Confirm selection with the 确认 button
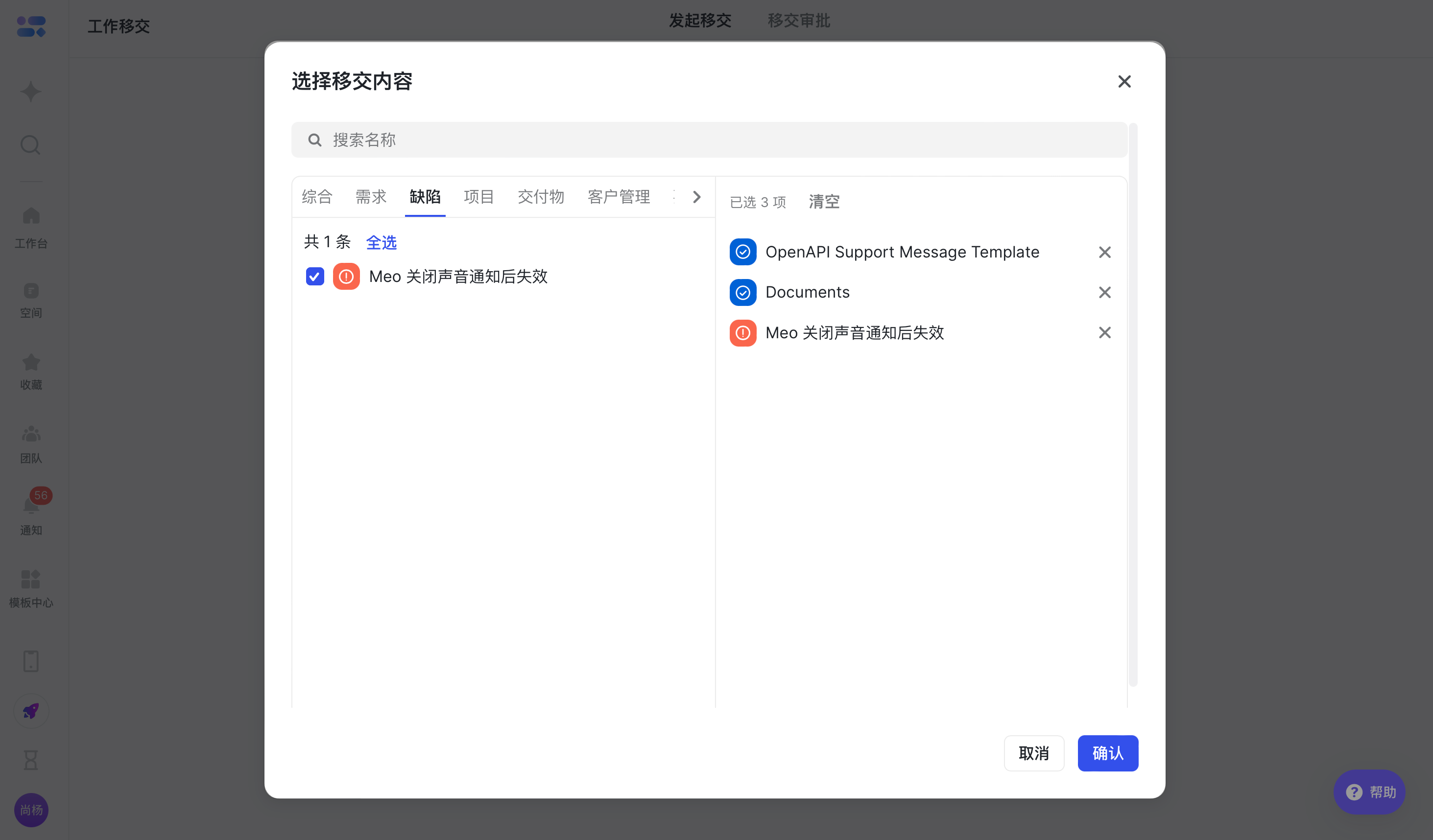The width and height of the screenshot is (1433, 840). click(1108, 753)
